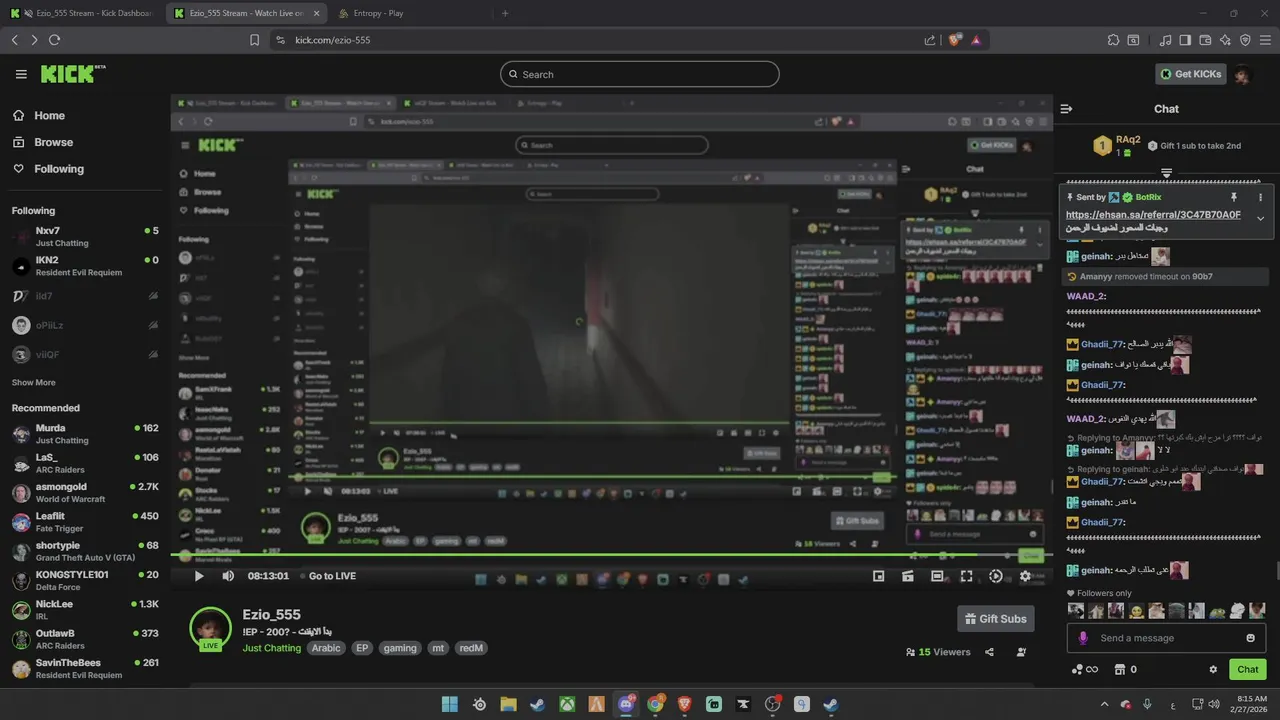This screenshot has width=1280, height=720.
Task: Open browser extensions puzzle icon
Action: pyautogui.click(x=1113, y=40)
